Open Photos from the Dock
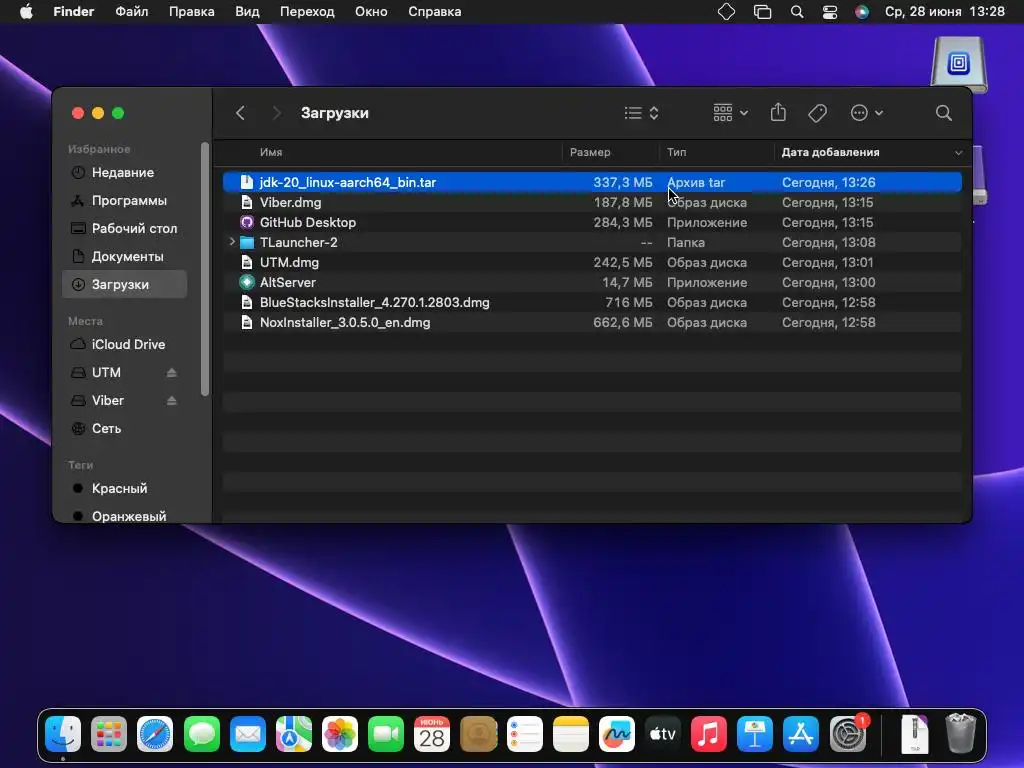This screenshot has height=768, width=1024. tap(340, 734)
